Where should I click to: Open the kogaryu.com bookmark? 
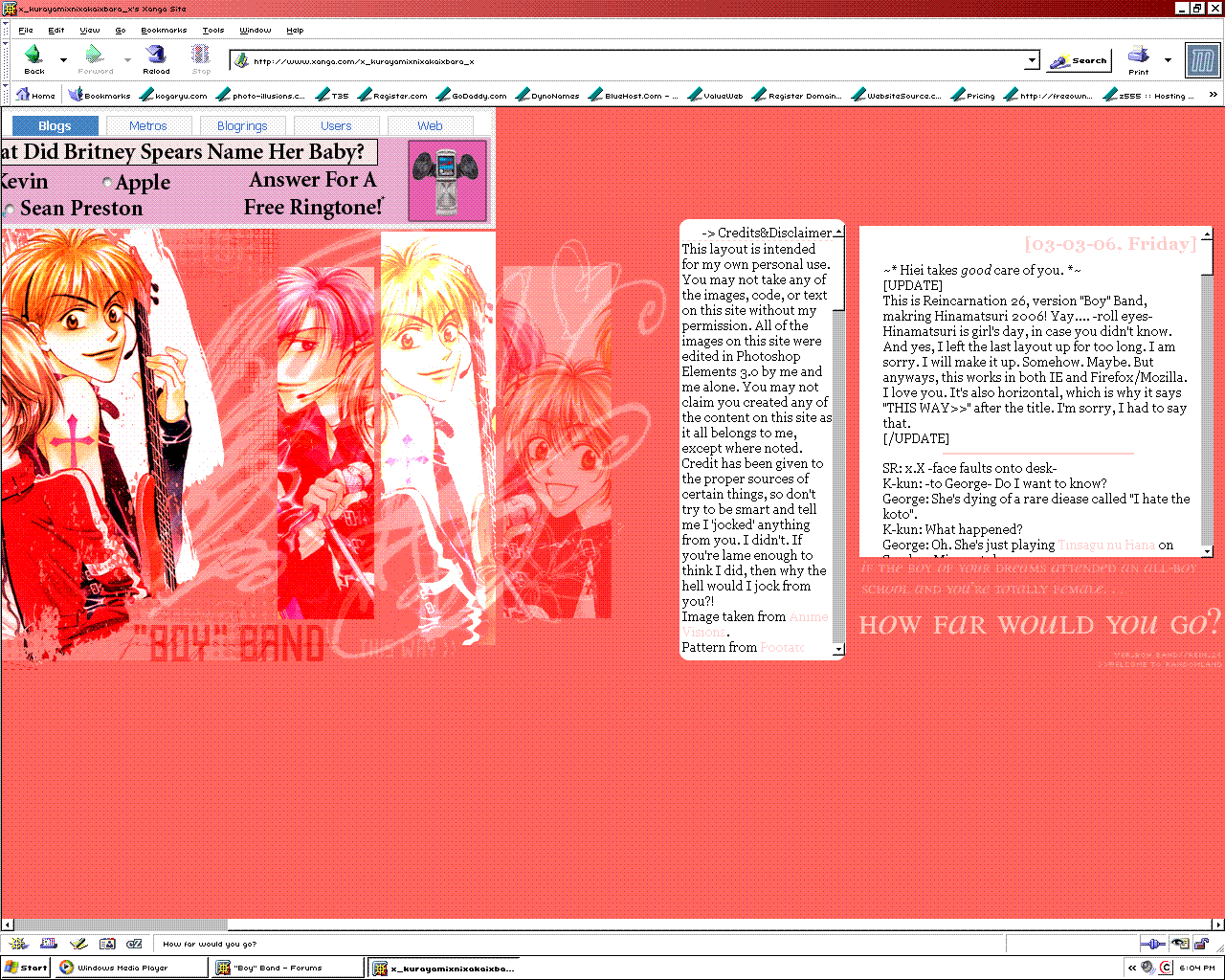tap(173, 95)
